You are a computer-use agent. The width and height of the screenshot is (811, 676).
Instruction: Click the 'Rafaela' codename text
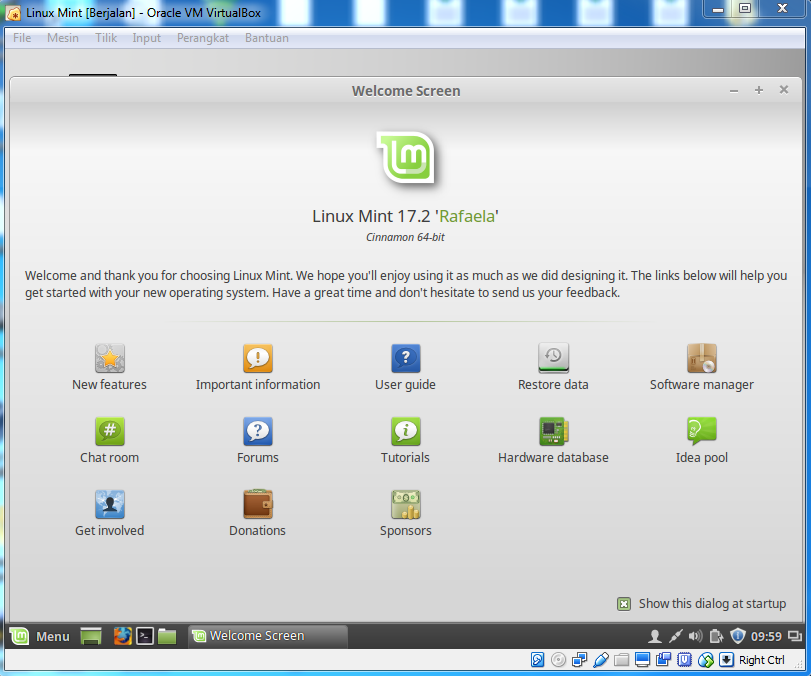click(x=467, y=216)
